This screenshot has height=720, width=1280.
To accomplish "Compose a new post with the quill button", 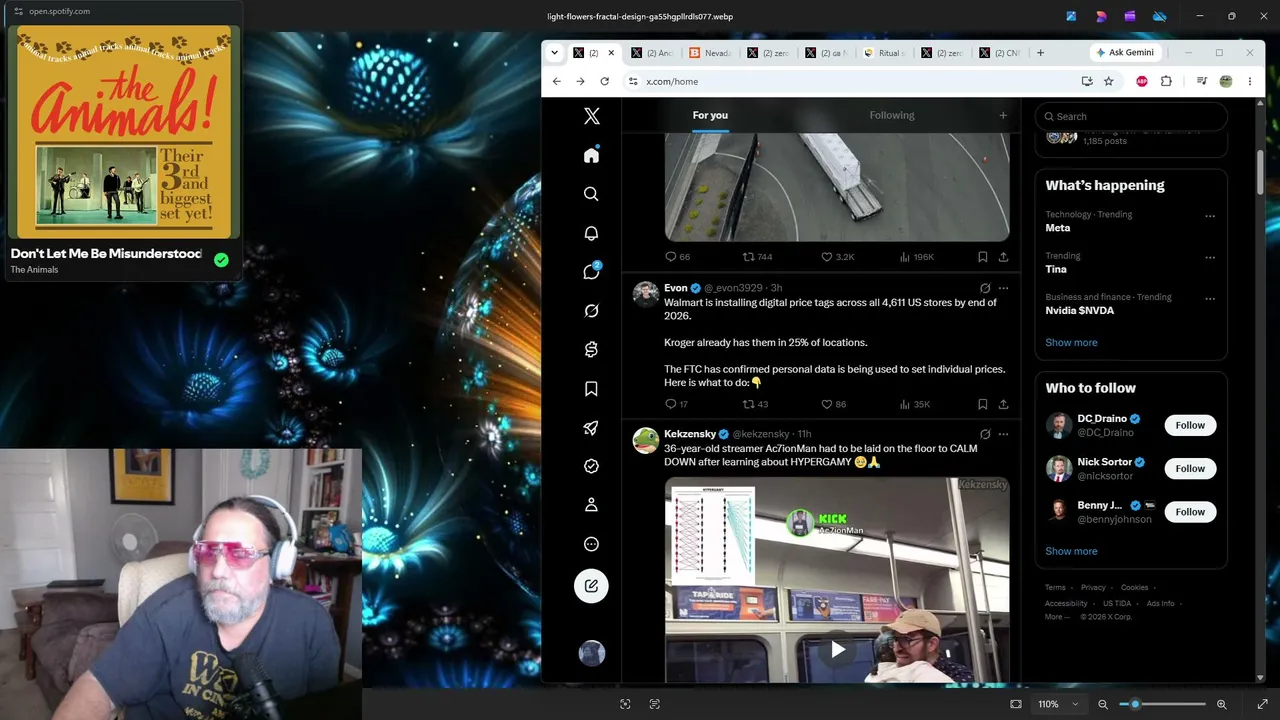I will tap(592, 586).
